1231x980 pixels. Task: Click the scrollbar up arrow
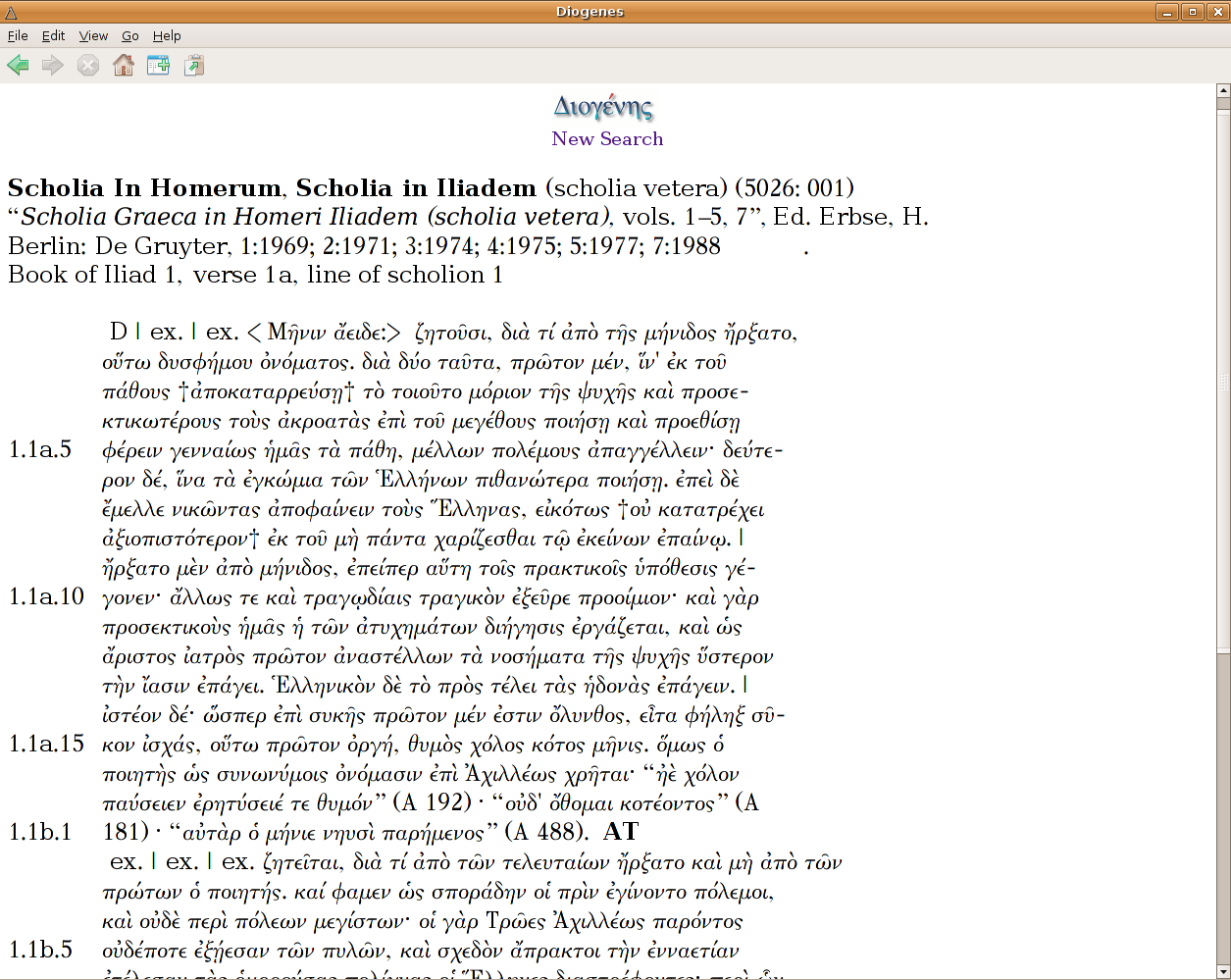click(1223, 90)
